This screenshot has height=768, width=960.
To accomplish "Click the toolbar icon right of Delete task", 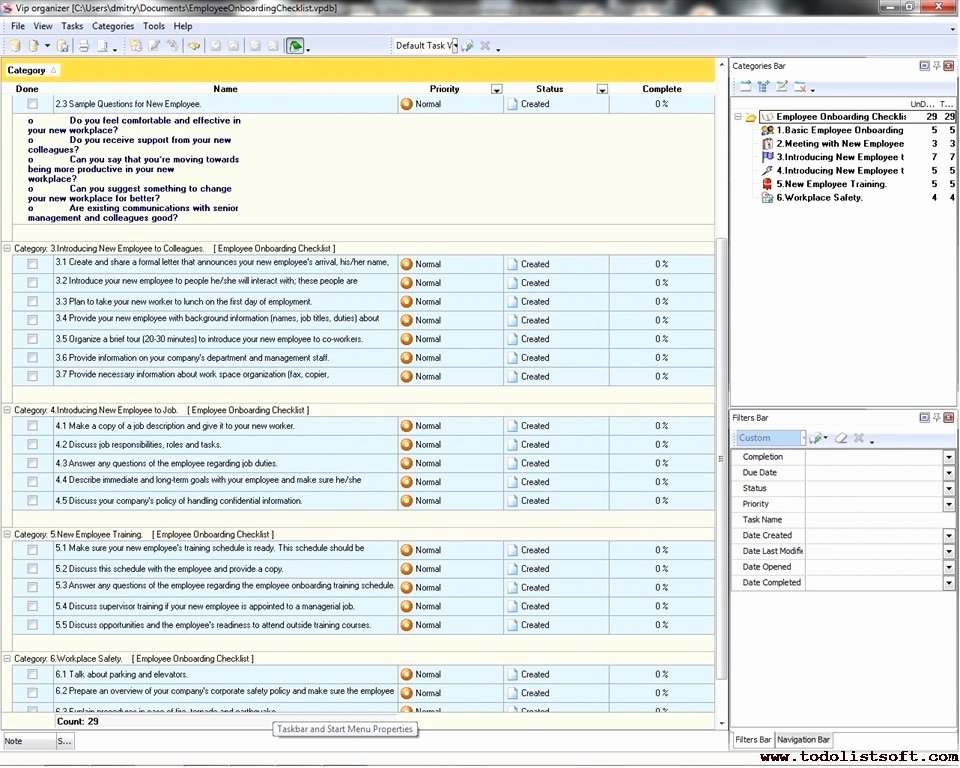I will tap(194, 45).
